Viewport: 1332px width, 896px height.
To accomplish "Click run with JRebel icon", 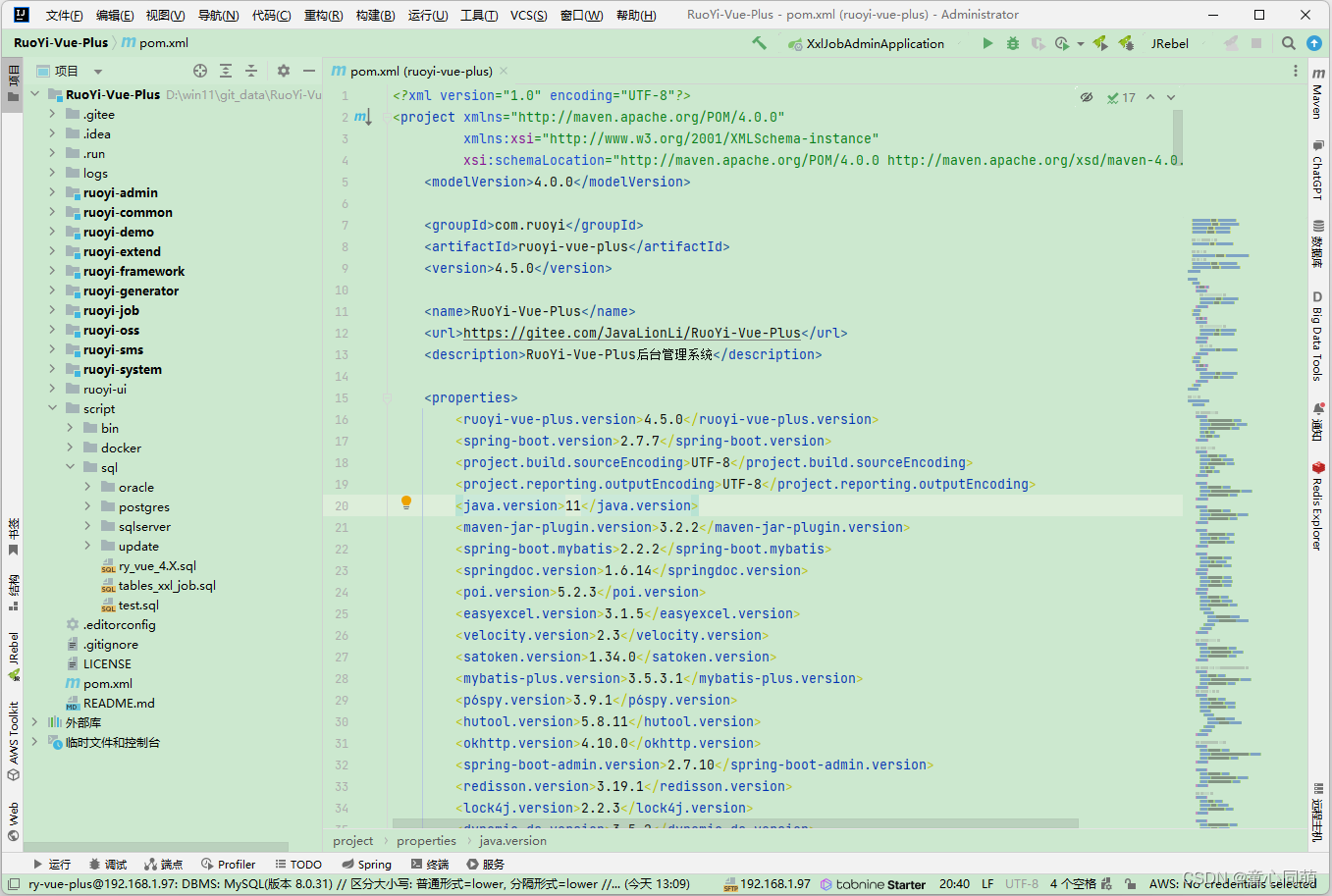I will [1100, 43].
